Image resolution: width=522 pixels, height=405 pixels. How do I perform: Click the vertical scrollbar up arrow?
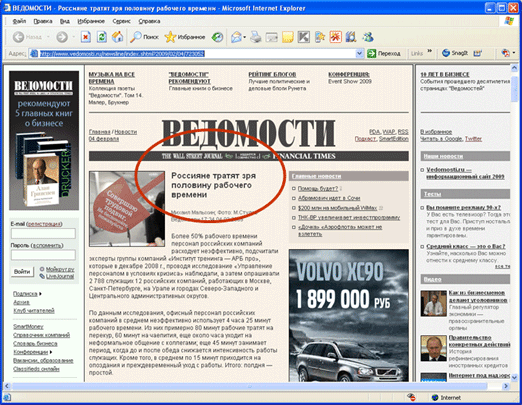(514, 68)
